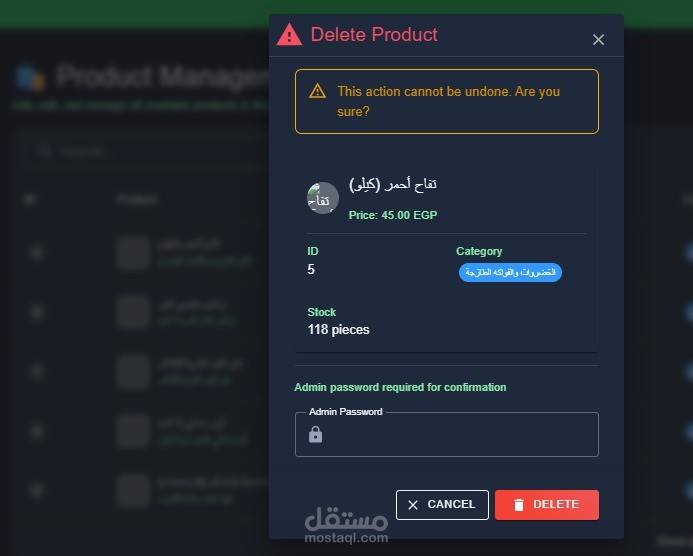The height and width of the screenshot is (556, 693).
Task: Click the blue category chip badge
Action: click(510, 272)
